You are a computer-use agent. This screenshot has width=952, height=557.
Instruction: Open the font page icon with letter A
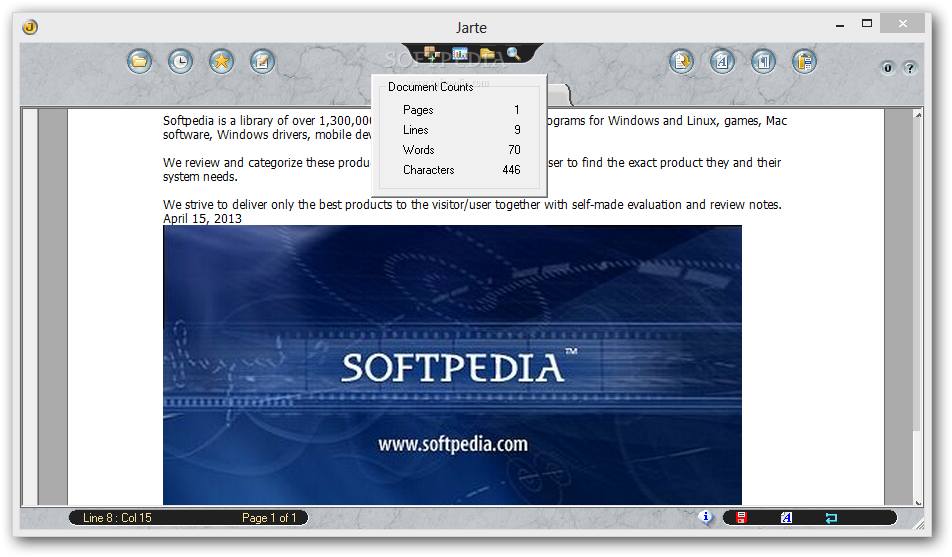tap(722, 61)
